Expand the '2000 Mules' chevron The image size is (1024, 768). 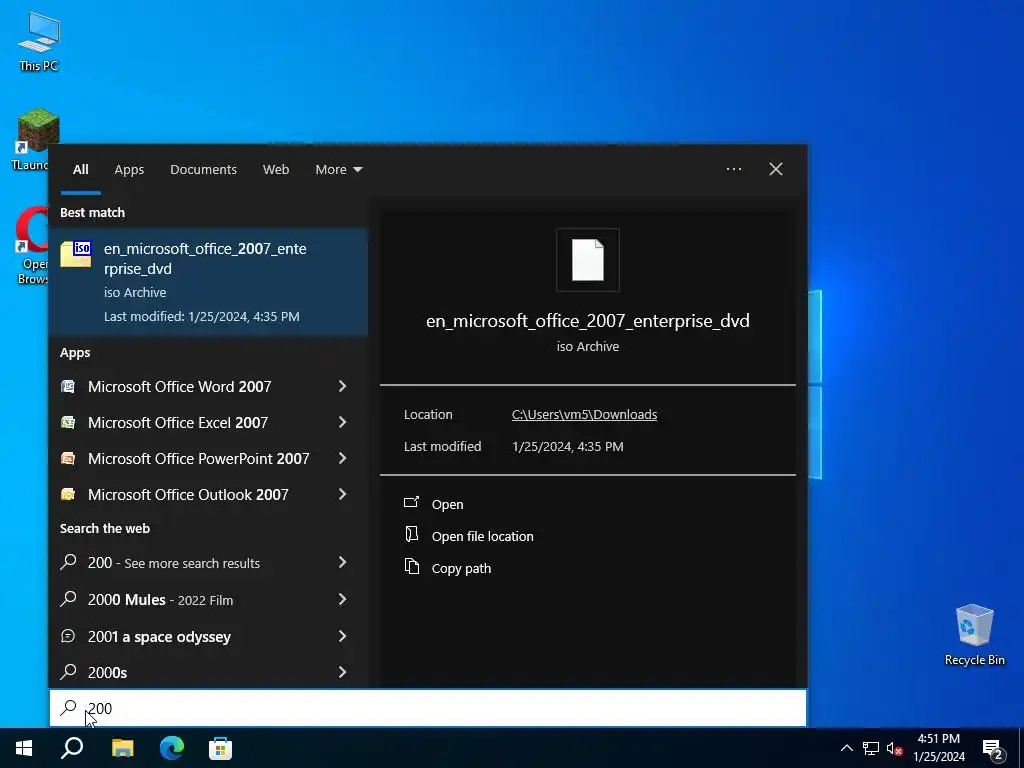[342, 600]
